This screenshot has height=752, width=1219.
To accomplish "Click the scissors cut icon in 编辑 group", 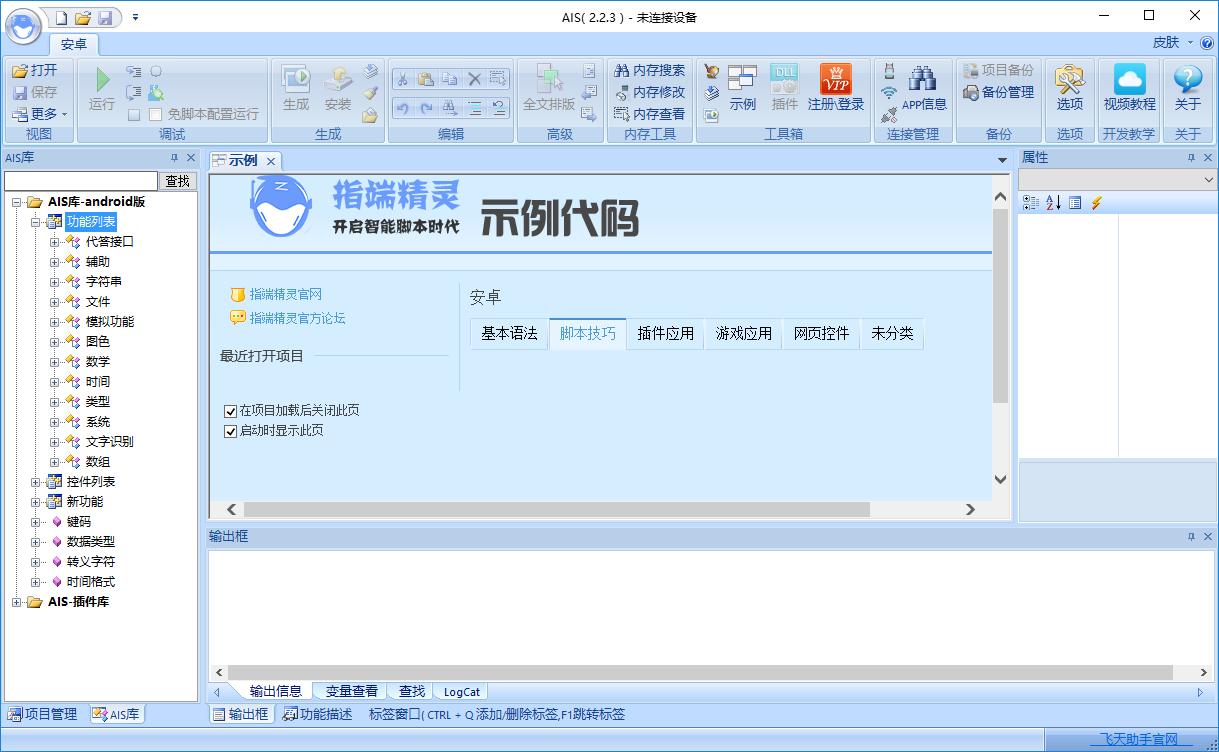I will coord(402,79).
